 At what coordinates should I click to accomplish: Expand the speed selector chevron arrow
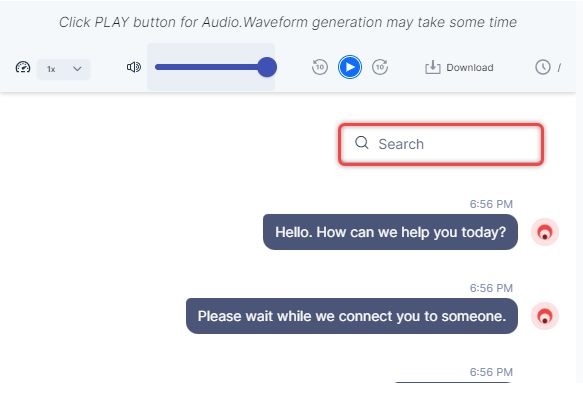(77, 69)
